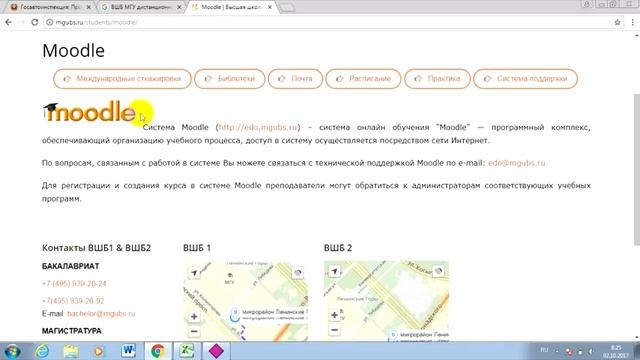This screenshot has height=360, width=640.
Task: Email support at edo@mgubs.ru
Action: (x=516, y=163)
